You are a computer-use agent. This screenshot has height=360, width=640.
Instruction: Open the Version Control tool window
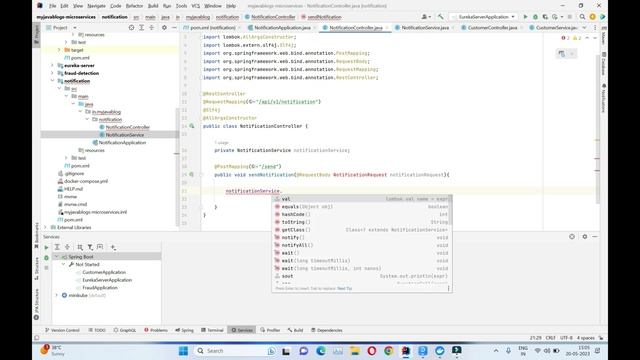point(62,330)
